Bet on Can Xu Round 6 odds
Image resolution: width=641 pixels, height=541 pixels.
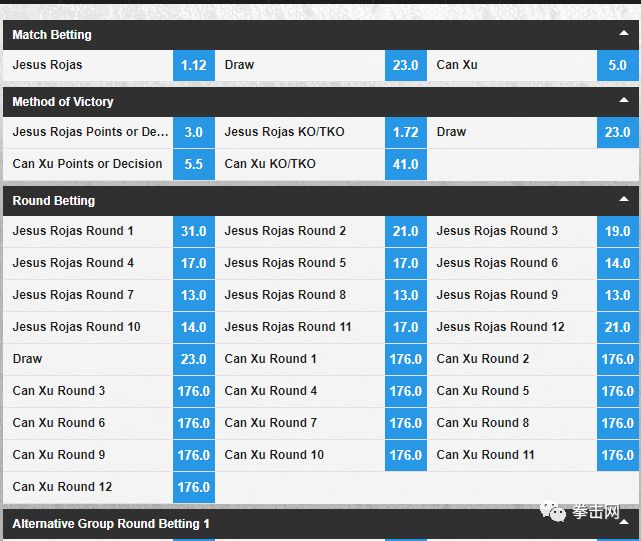[x=194, y=423]
